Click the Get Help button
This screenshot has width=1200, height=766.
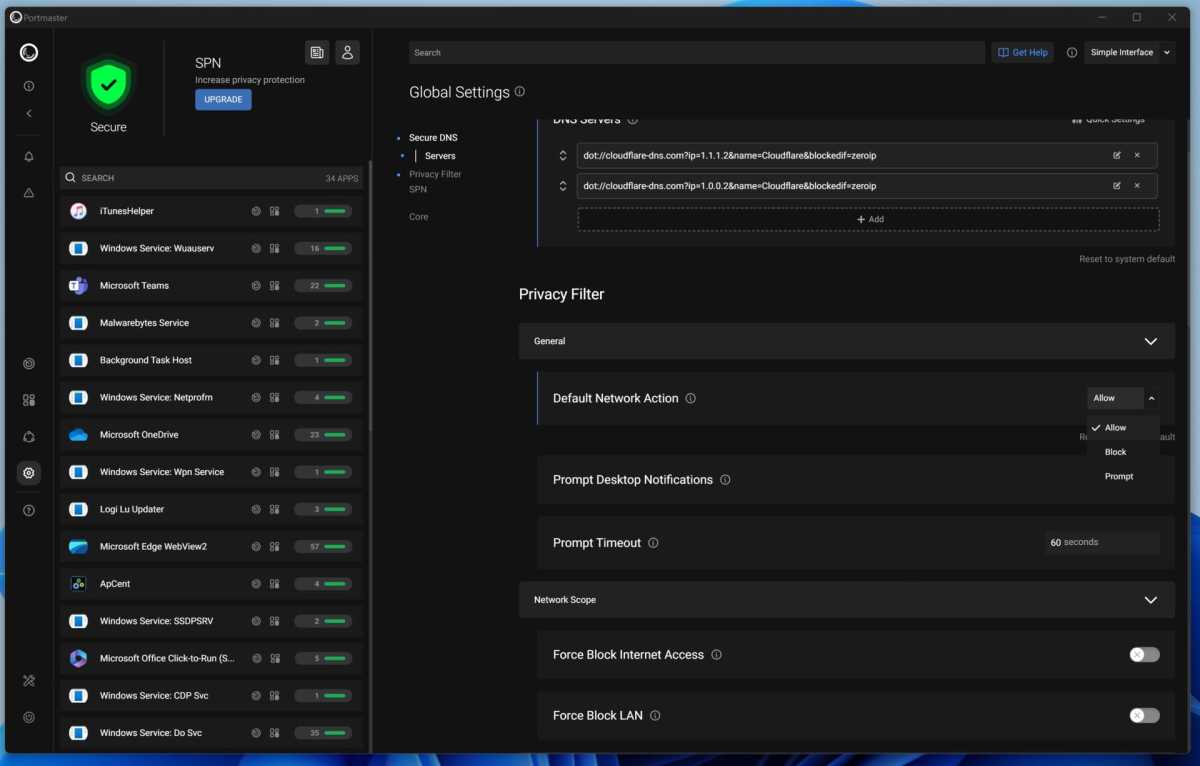pyautogui.click(x=1023, y=53)
